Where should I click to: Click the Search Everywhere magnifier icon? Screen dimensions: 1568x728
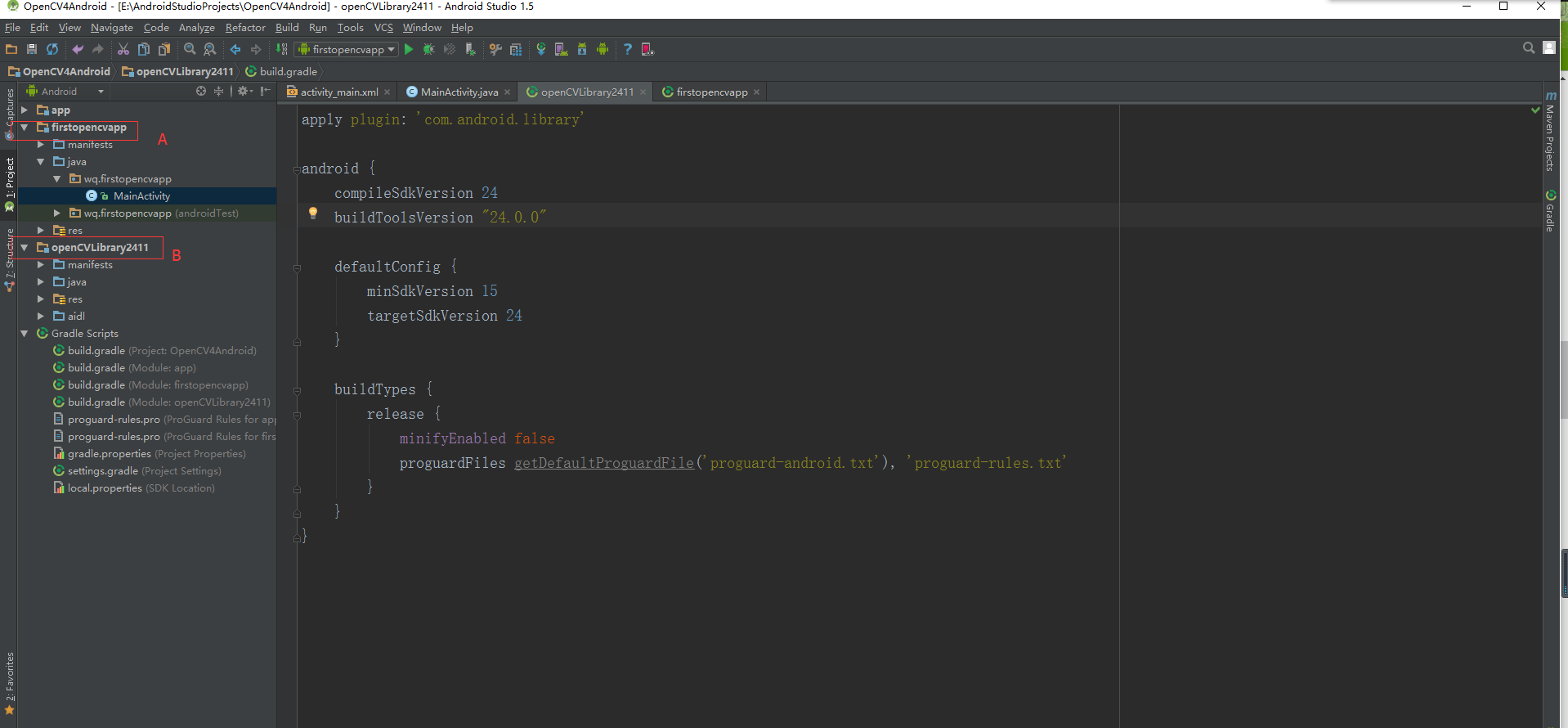pos(1529,48)
